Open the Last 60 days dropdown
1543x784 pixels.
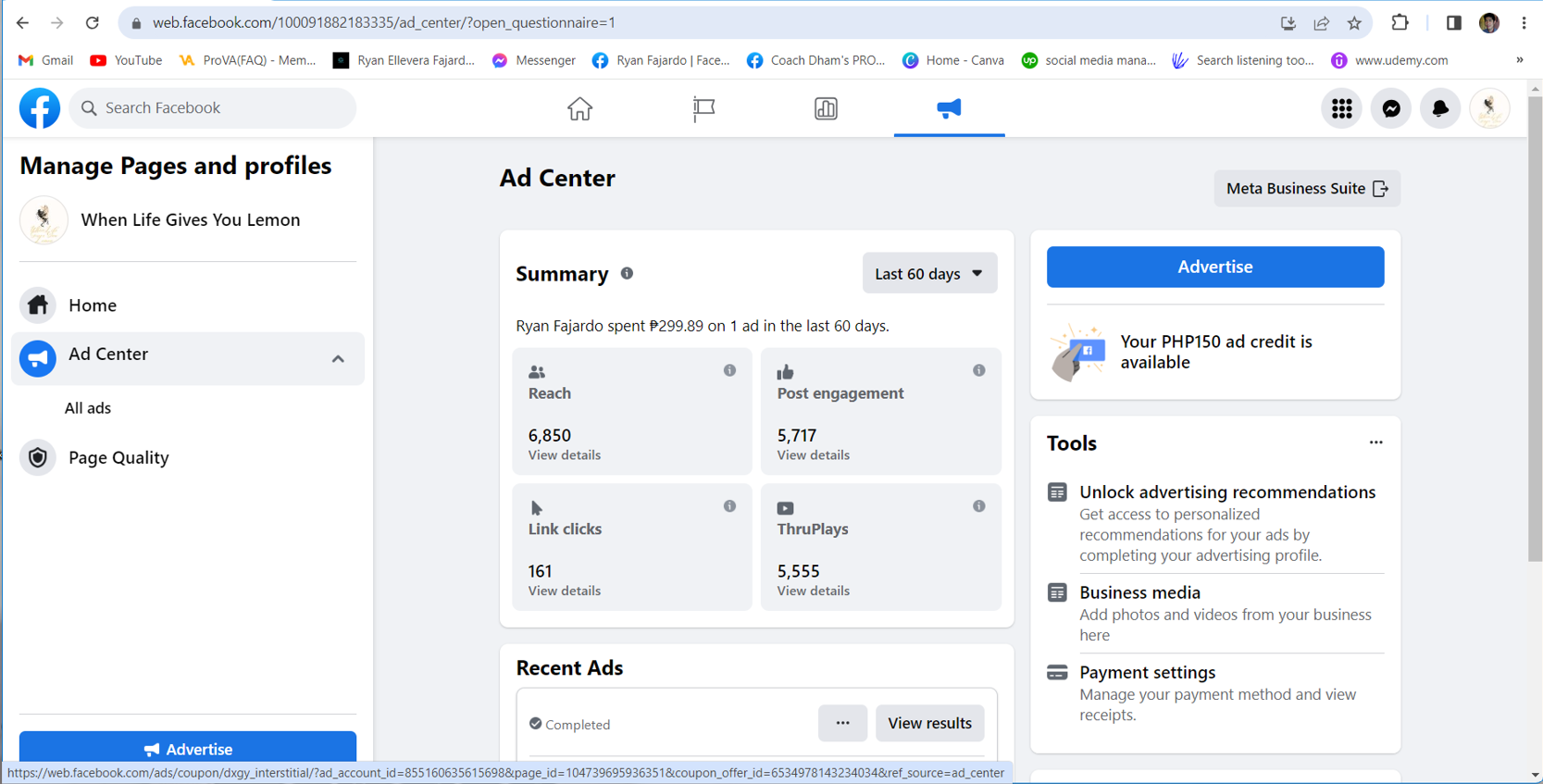coord(929,273)
